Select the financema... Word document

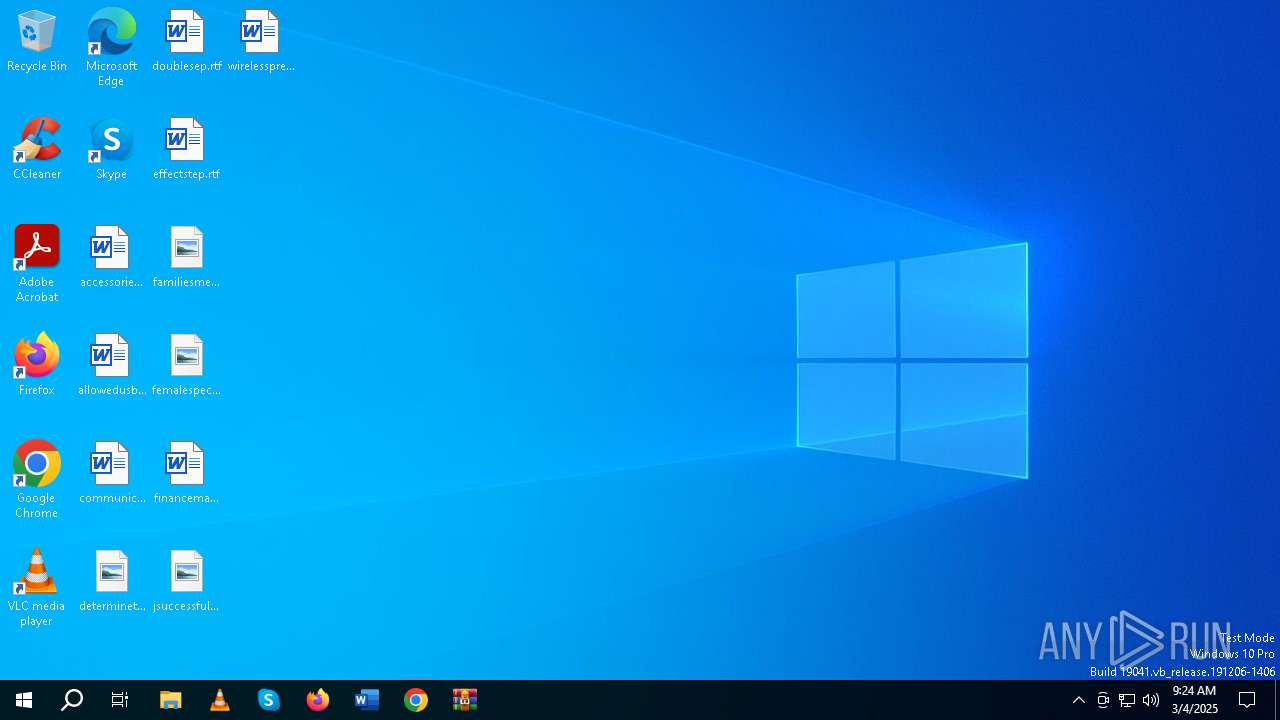(x=186, y=473)
